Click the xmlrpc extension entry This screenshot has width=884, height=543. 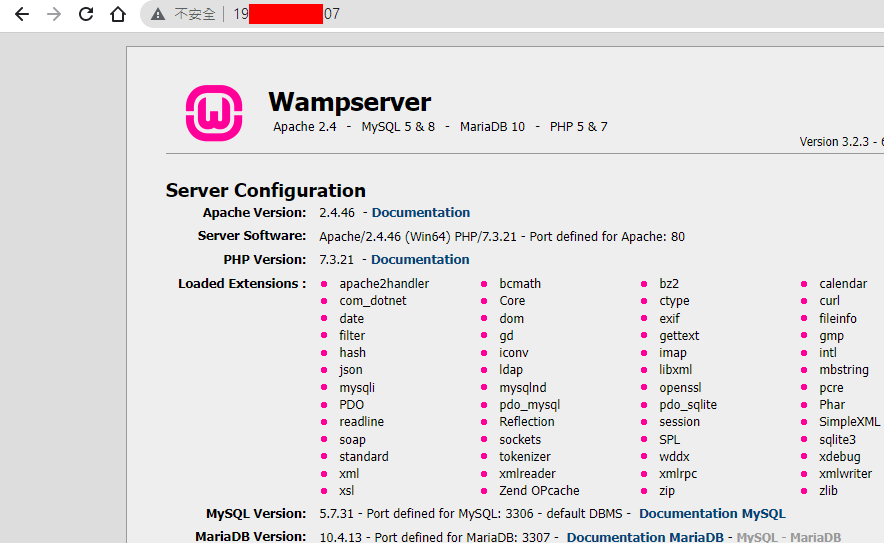pyautogui.click(x=678, y=474)
